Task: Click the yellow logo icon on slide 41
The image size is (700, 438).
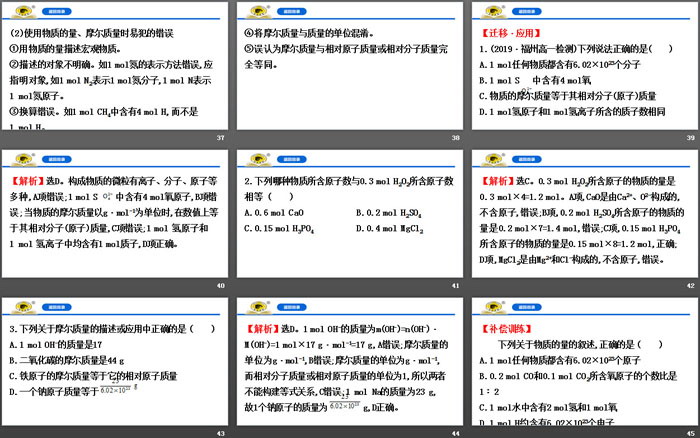Action: click(258, 159)
